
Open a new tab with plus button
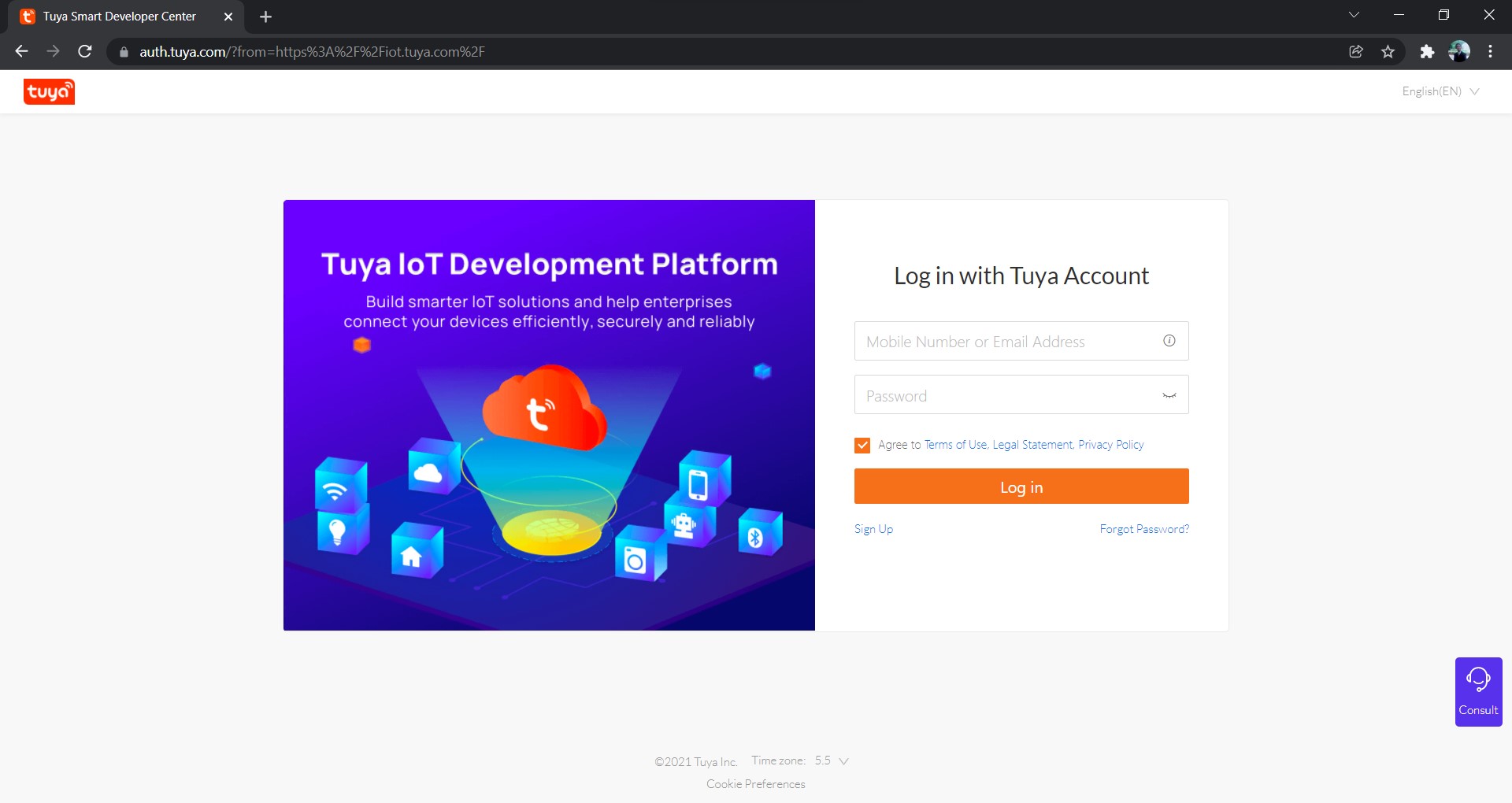pyautogui.click(x=265, y=17)
